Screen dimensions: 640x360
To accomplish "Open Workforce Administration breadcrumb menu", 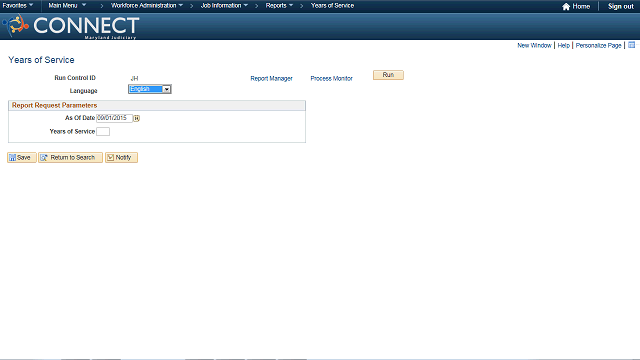I will point(147,6).
